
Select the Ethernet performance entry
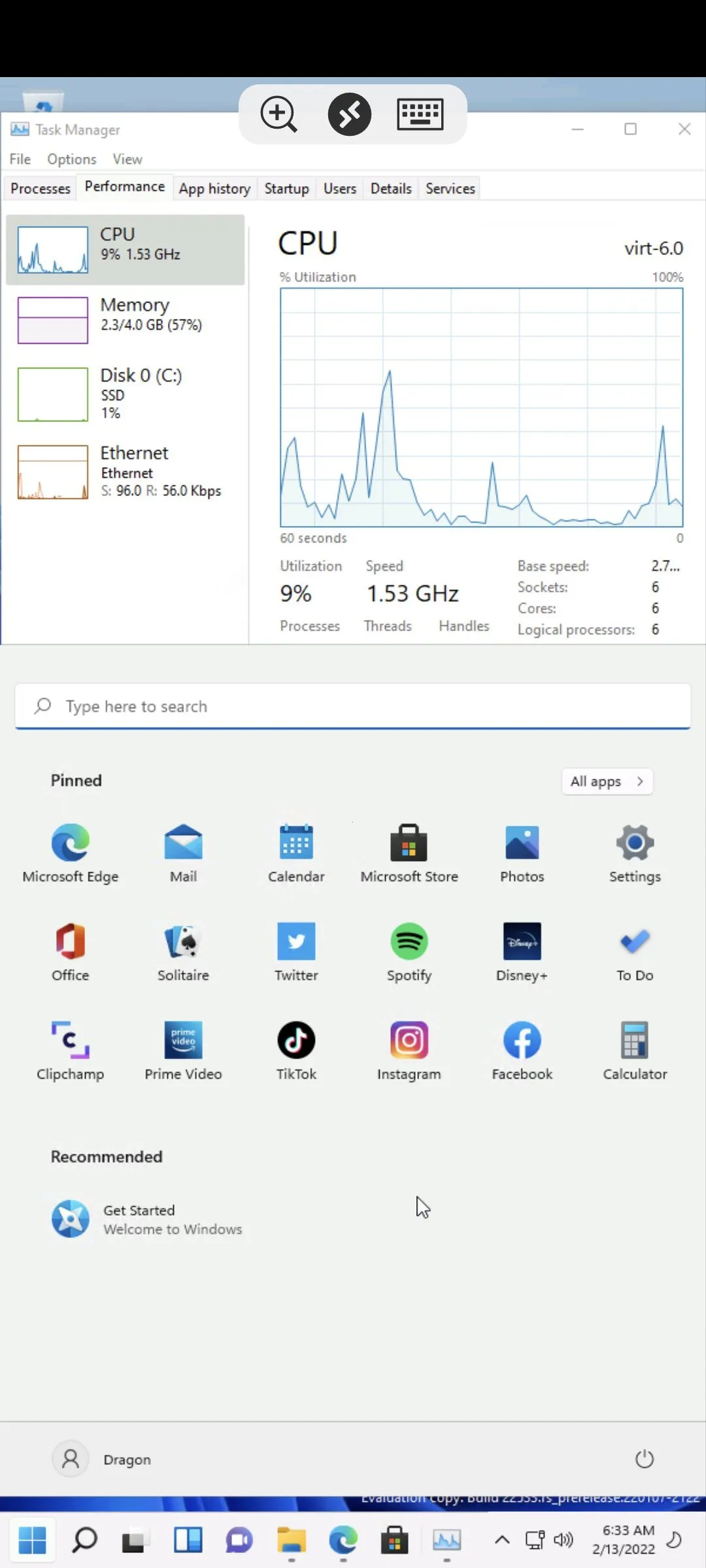pos(124,471)
